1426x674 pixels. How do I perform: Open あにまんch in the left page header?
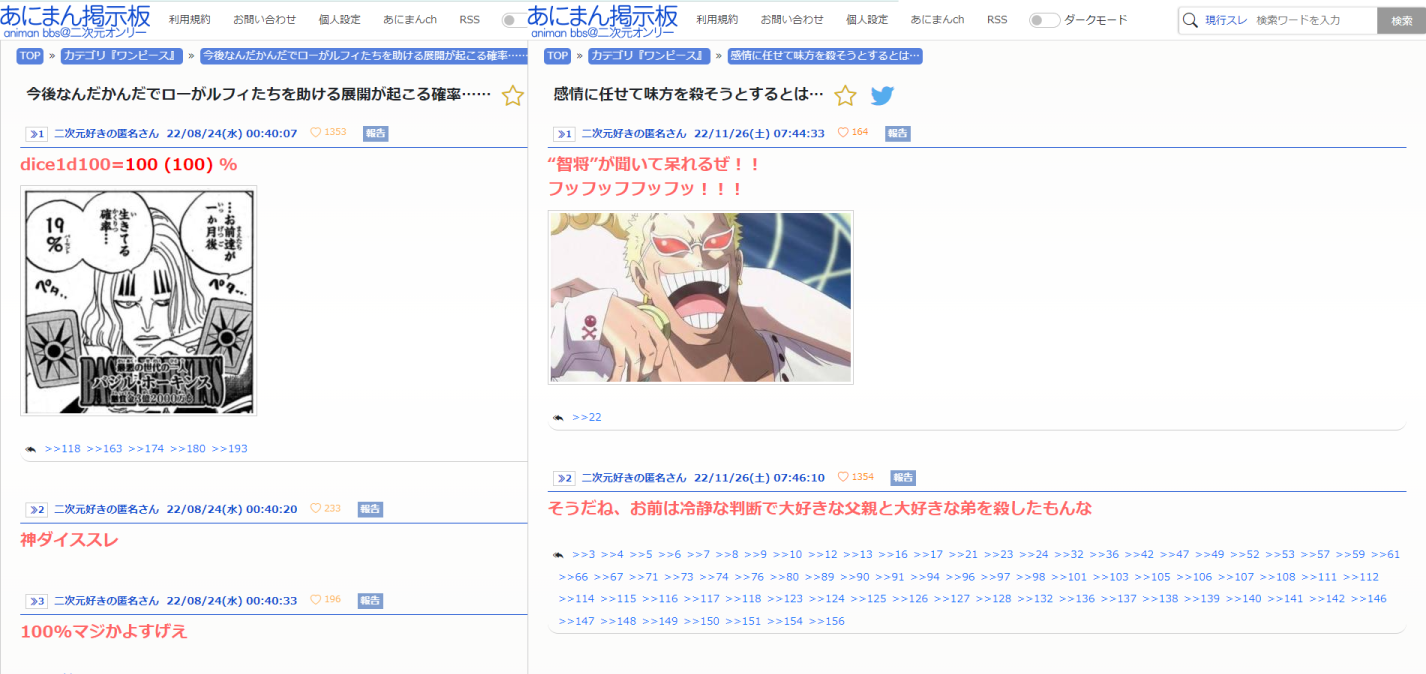(410, 20)
